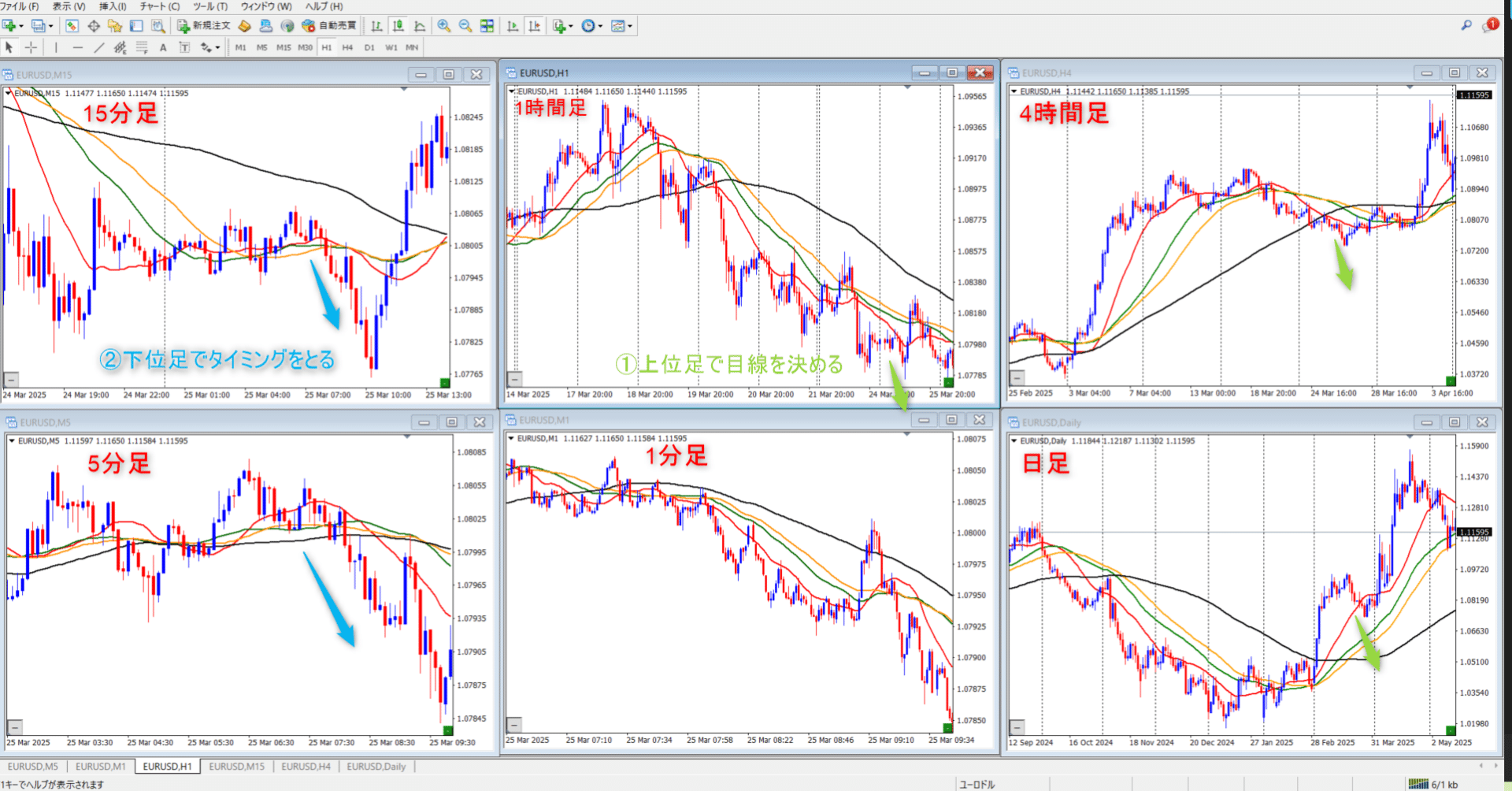Viewport: 1512px width, 791px height.
Task: Show the Navigator panel (folder with star)
Action: coord(115,26)
